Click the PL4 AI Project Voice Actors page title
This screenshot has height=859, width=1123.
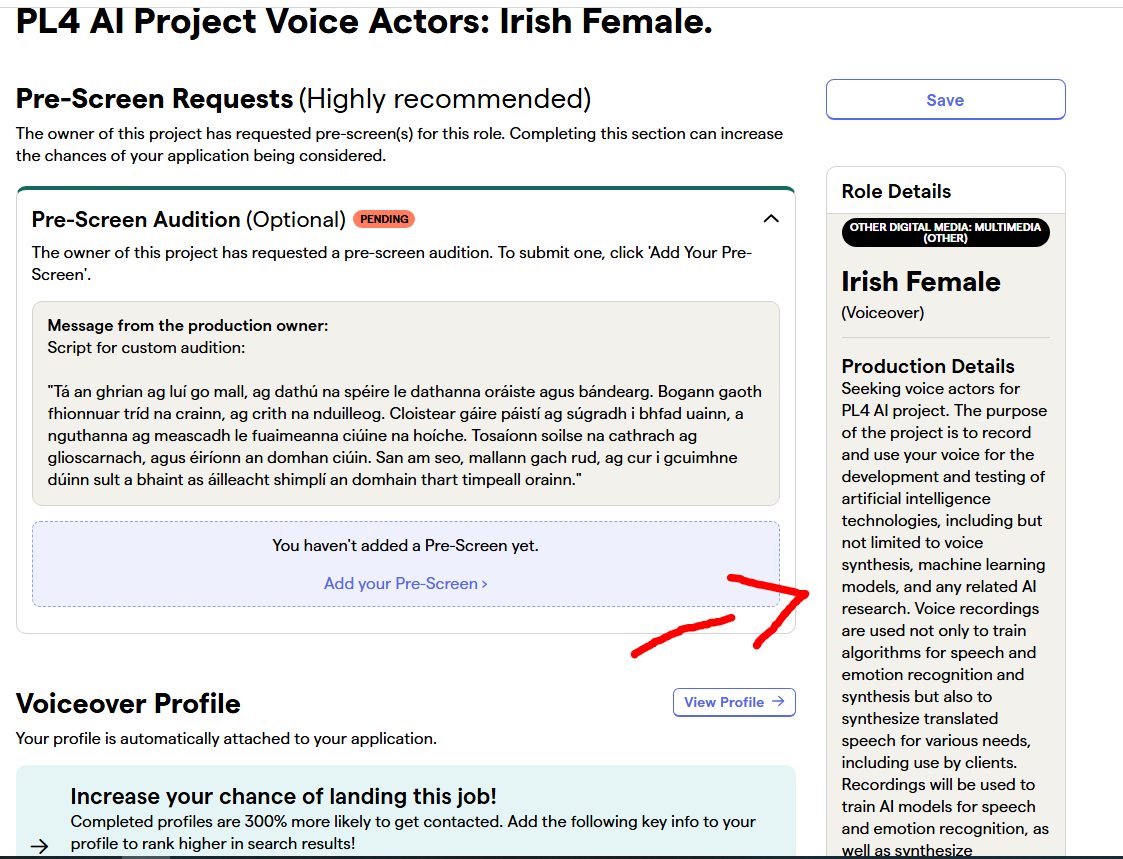(364, 21)
